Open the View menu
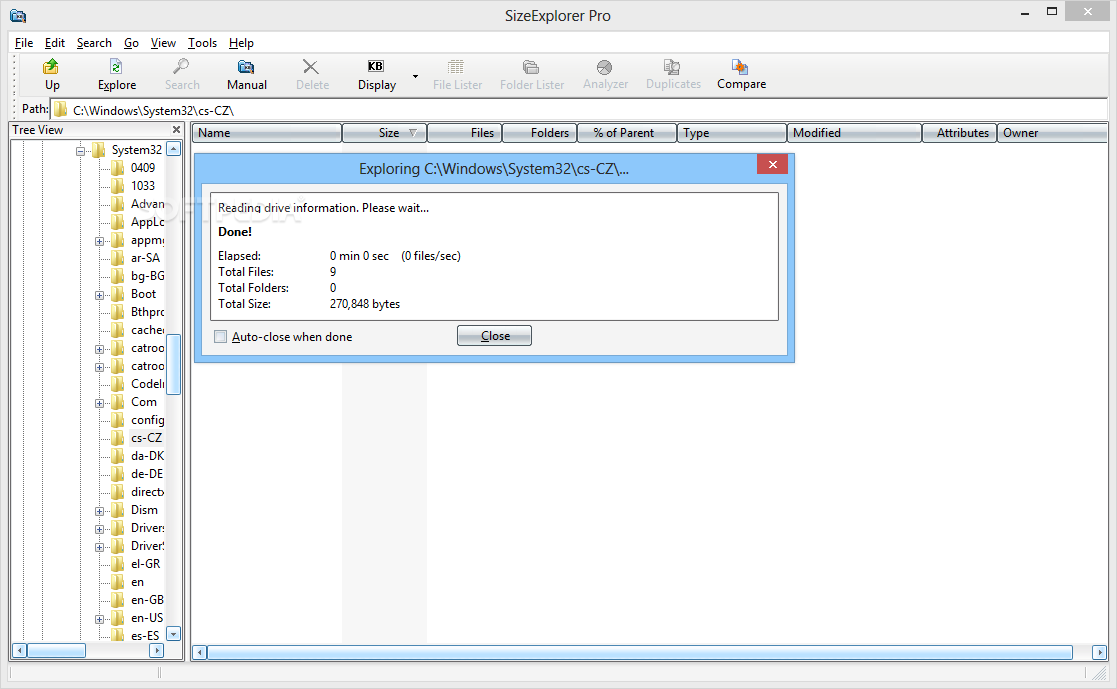The height and width of the screenshot is (689, 1117). point(163,43)
